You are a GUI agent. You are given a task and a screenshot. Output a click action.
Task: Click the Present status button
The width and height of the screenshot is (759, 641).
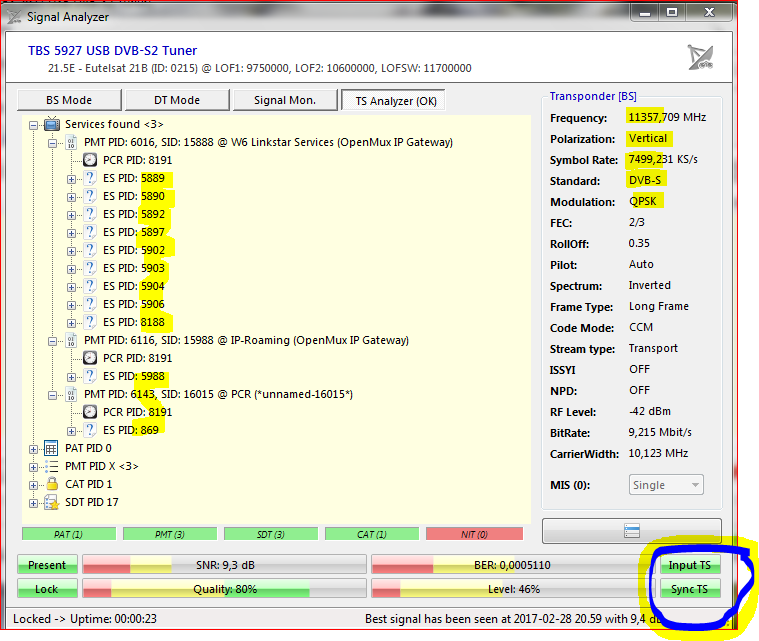(x=47, y=566)
